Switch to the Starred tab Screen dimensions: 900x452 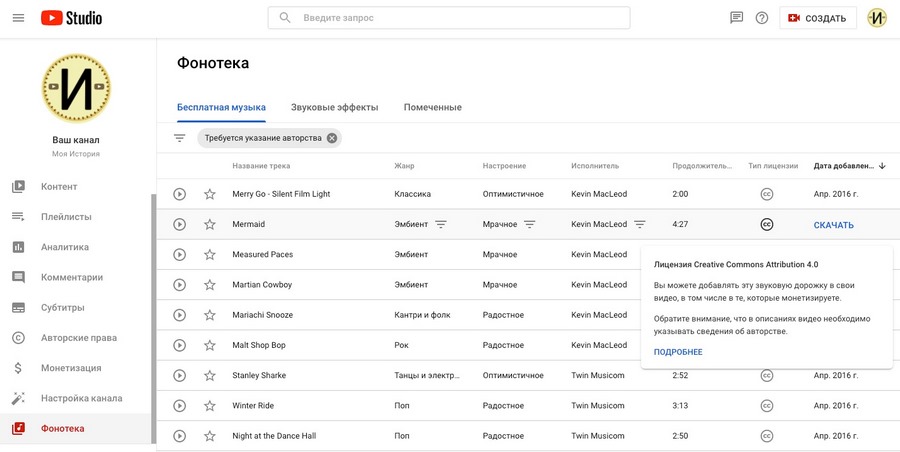pyautogui.click(x=432, y=107)
